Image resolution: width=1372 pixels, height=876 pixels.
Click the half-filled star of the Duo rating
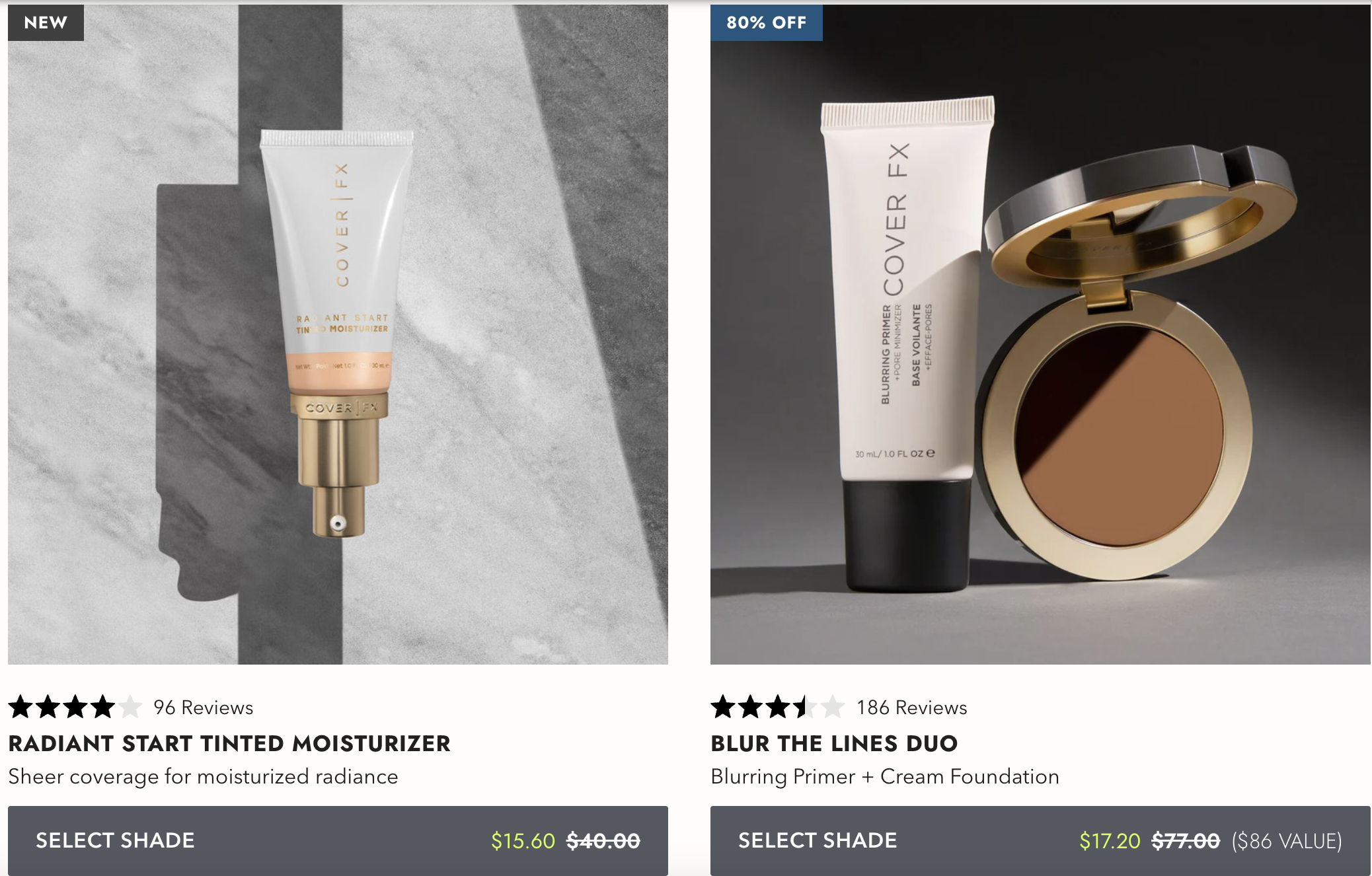tap(805, 707)
